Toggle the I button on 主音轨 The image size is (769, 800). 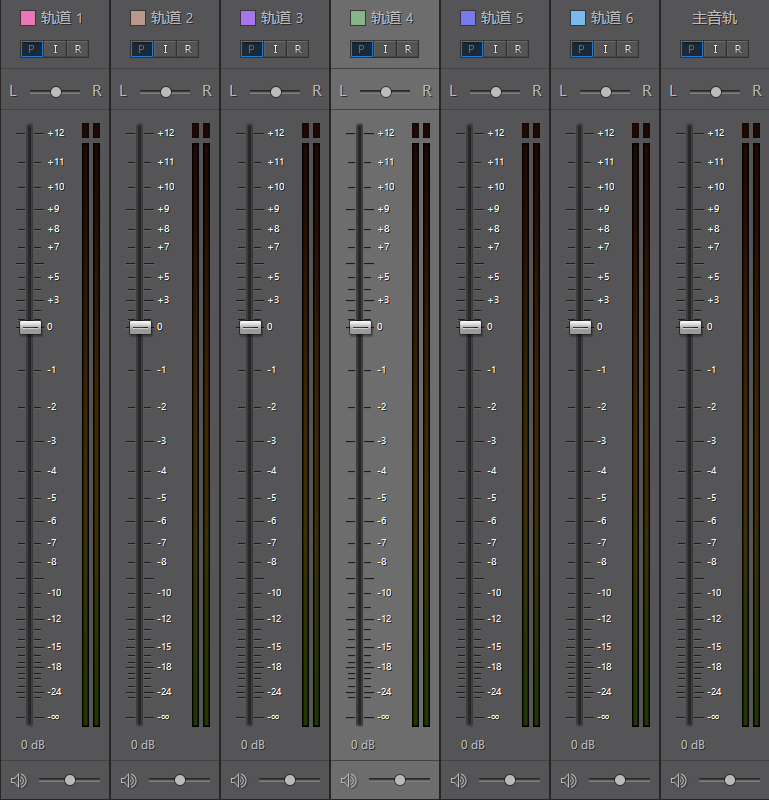click(x=714, y=48)
